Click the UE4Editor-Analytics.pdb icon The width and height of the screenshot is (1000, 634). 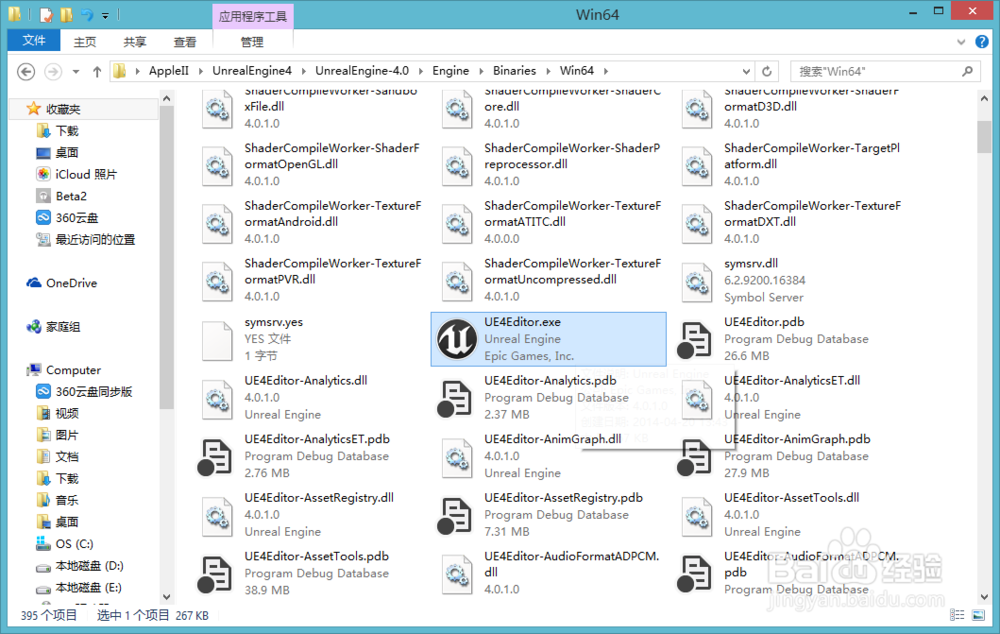[455, 399]
